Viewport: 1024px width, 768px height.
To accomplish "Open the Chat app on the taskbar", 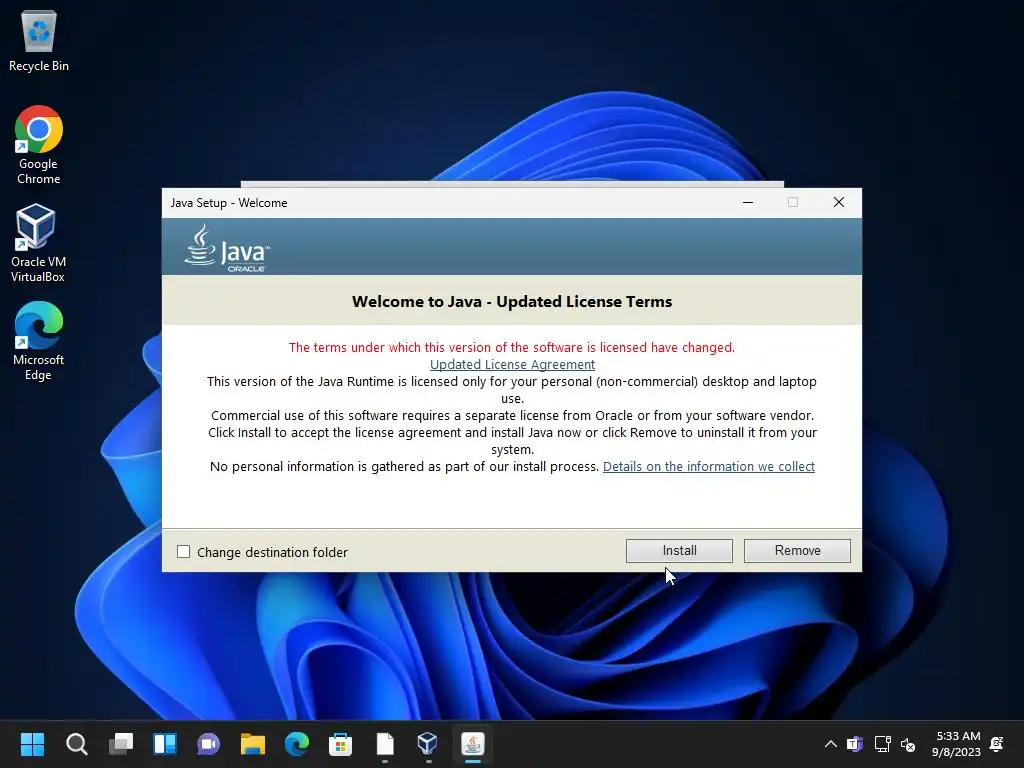I will (208, 744).
